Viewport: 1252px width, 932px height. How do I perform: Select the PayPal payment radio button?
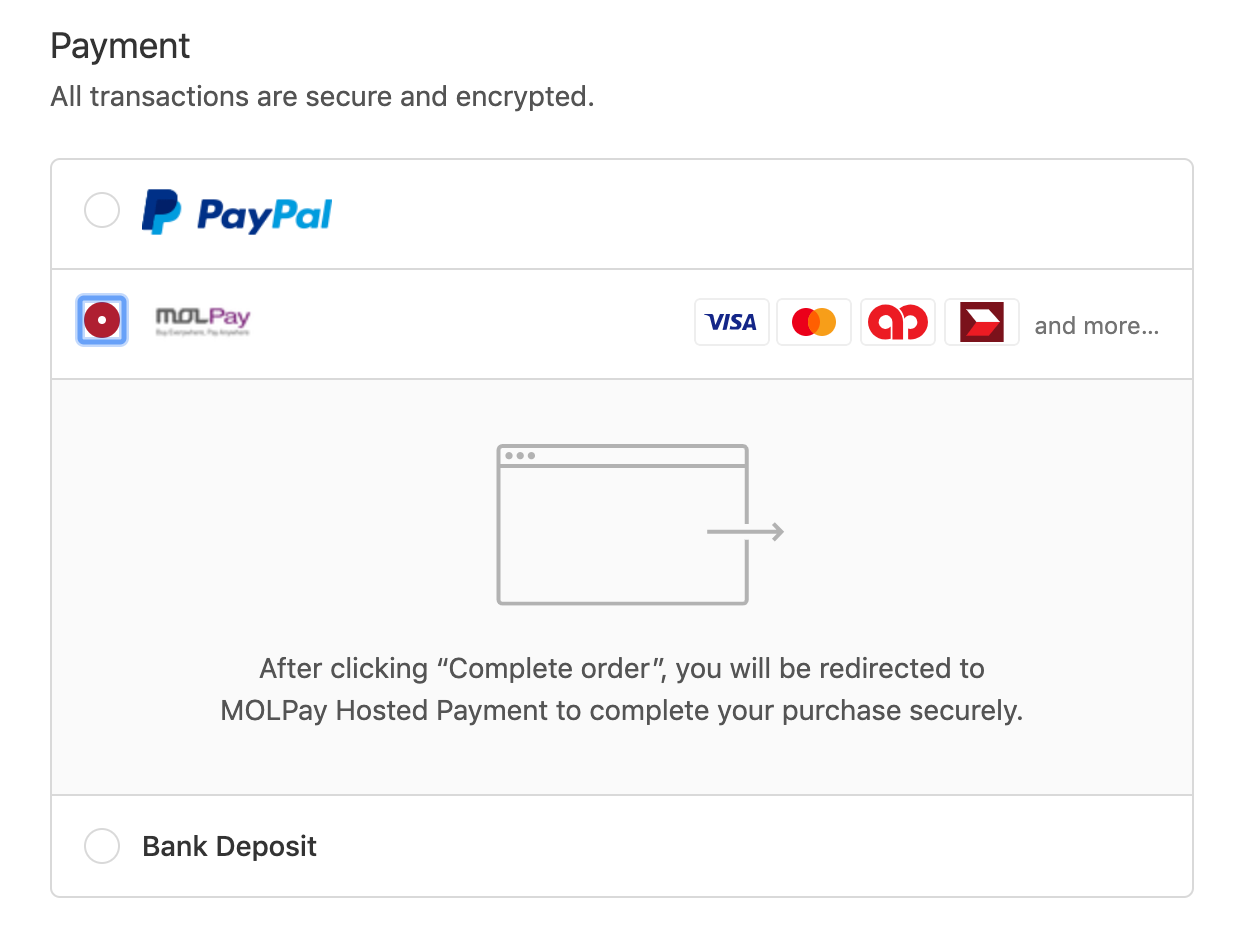tap(101, 210)
